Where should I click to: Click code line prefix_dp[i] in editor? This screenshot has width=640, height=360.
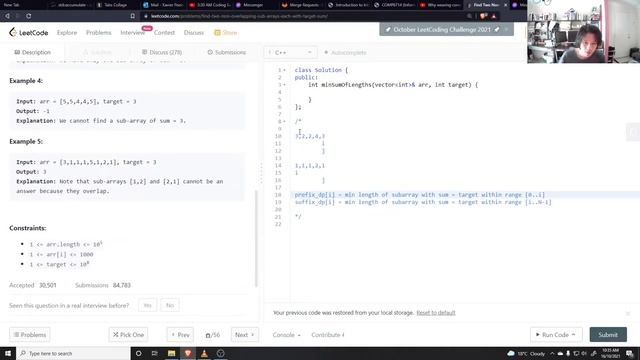click(x=420, y=195)
